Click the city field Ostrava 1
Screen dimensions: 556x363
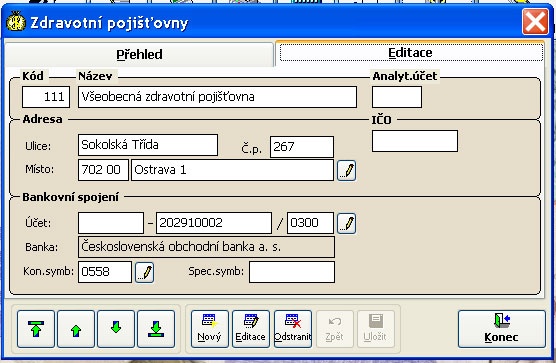coord(232,170)
